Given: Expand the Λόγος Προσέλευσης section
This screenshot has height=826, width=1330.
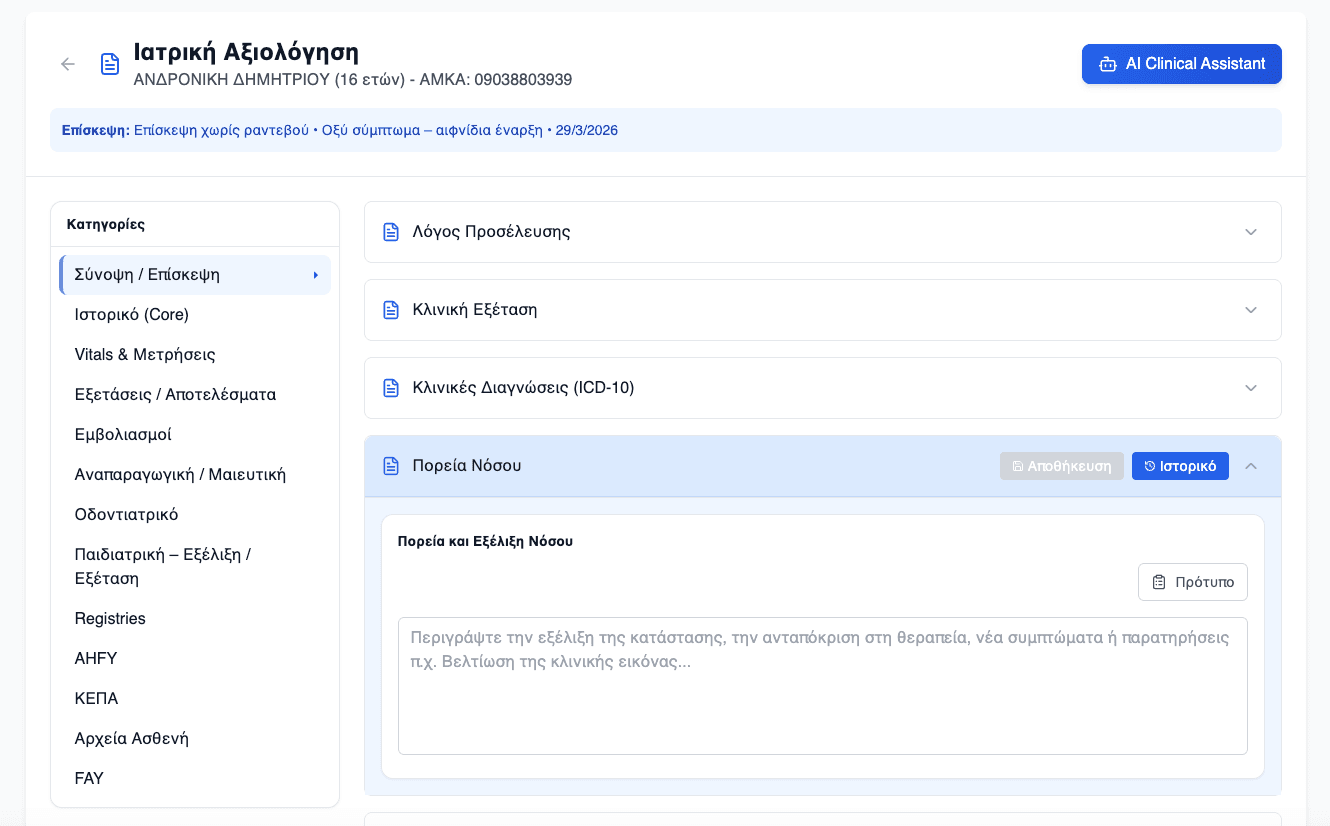Looking at the screenshot, I should 1250,232.
